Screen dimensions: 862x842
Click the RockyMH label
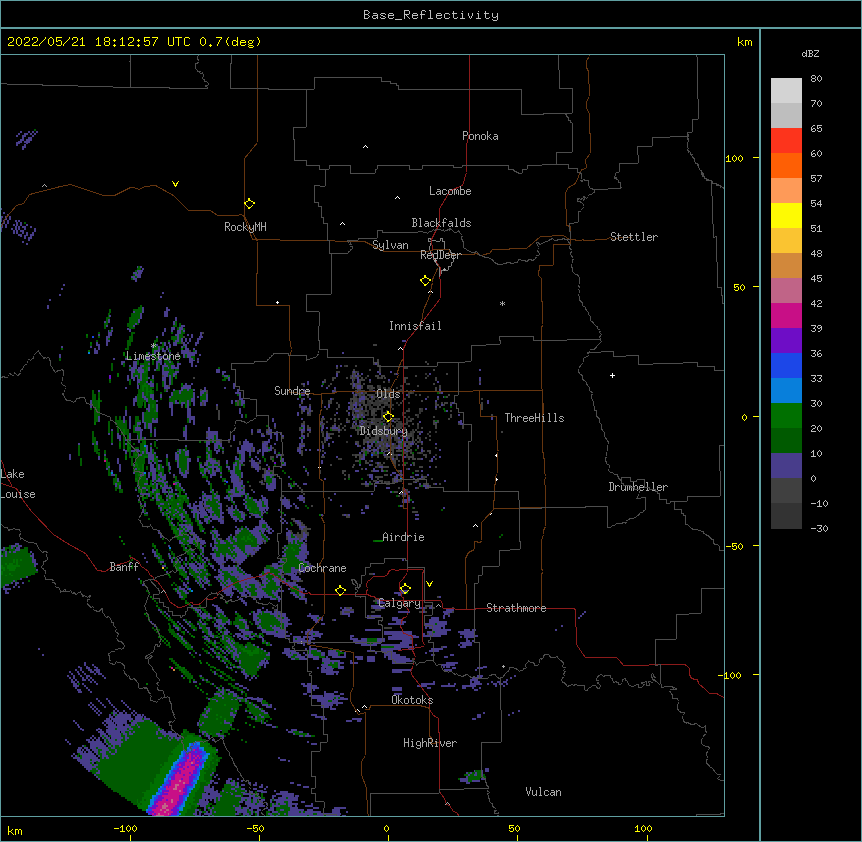tap(245, 227)
